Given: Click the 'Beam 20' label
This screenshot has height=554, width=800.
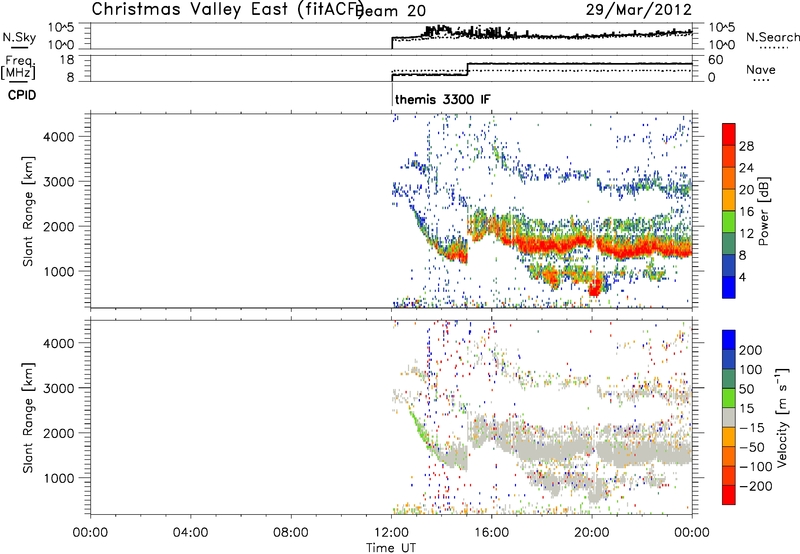Looking at the screenshot, I should [x=392, y=11].
